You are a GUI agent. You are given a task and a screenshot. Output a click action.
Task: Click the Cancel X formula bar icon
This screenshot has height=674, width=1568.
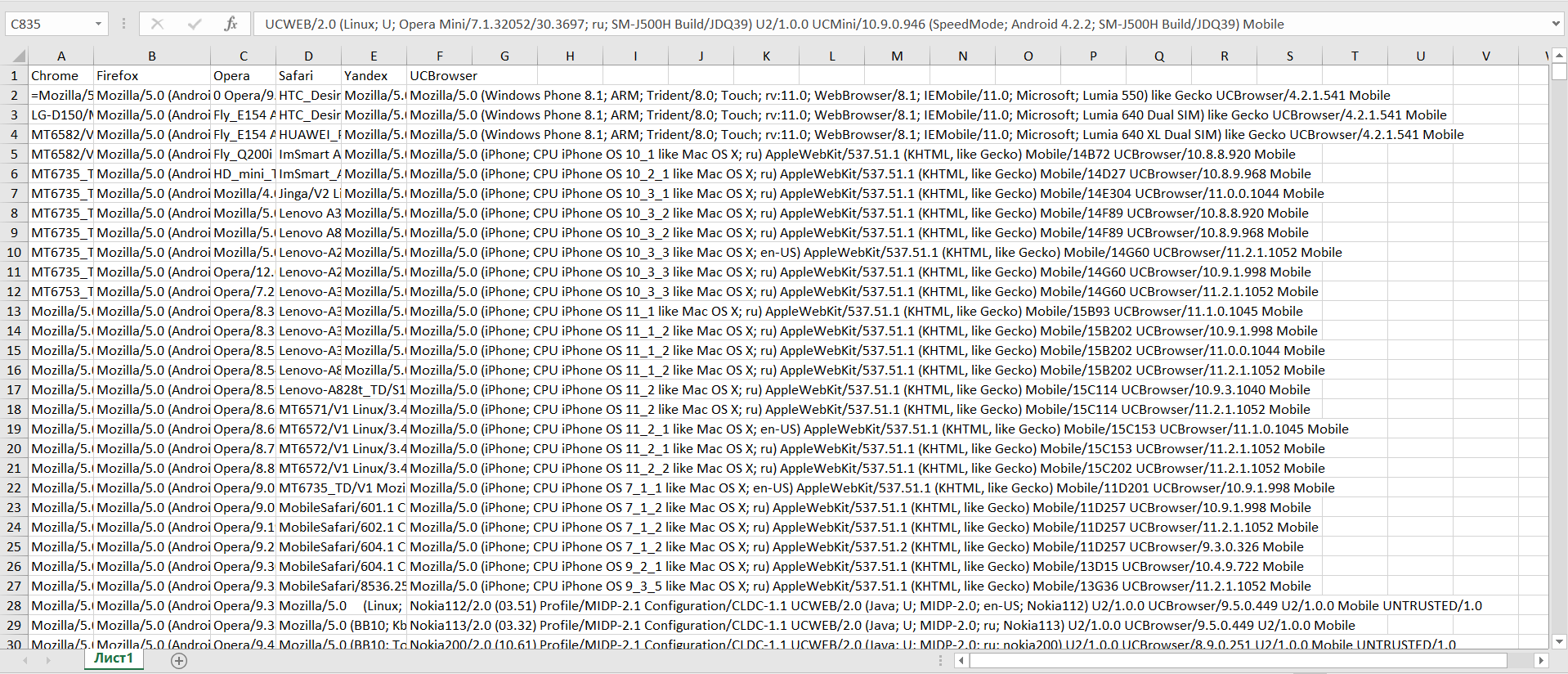157,24
